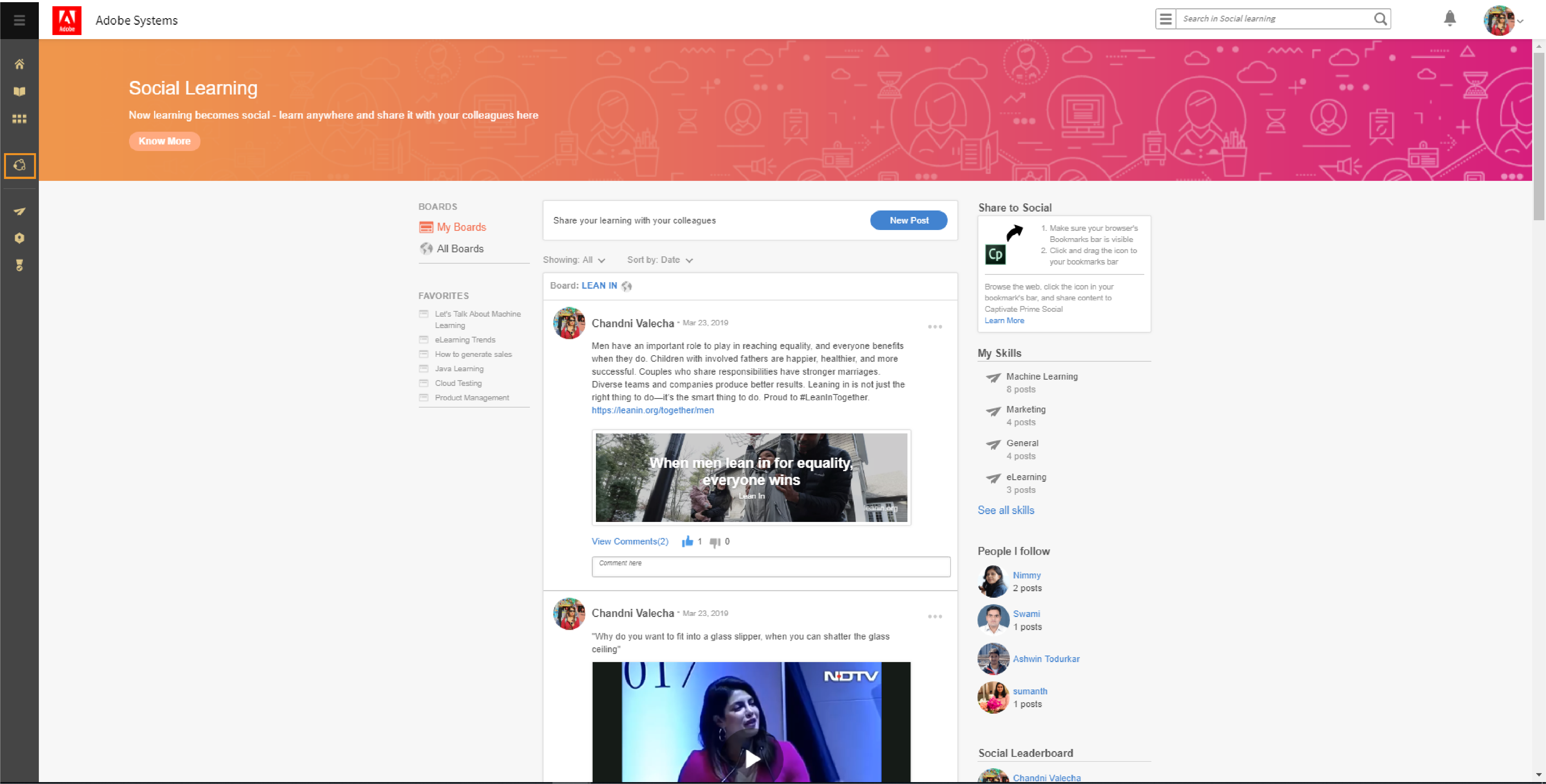1546x784 pixels.
Task: Open Leaderboard medal icon in the sidebar
Action: pos(19,265)
